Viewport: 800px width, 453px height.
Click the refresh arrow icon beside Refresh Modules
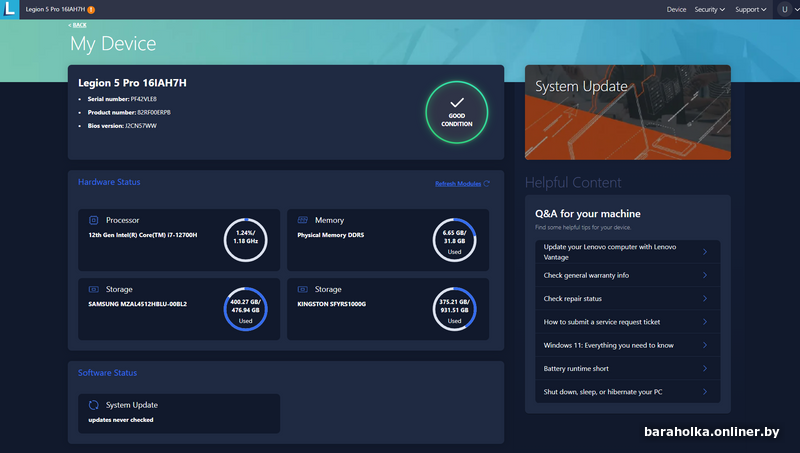coord(487,184)
